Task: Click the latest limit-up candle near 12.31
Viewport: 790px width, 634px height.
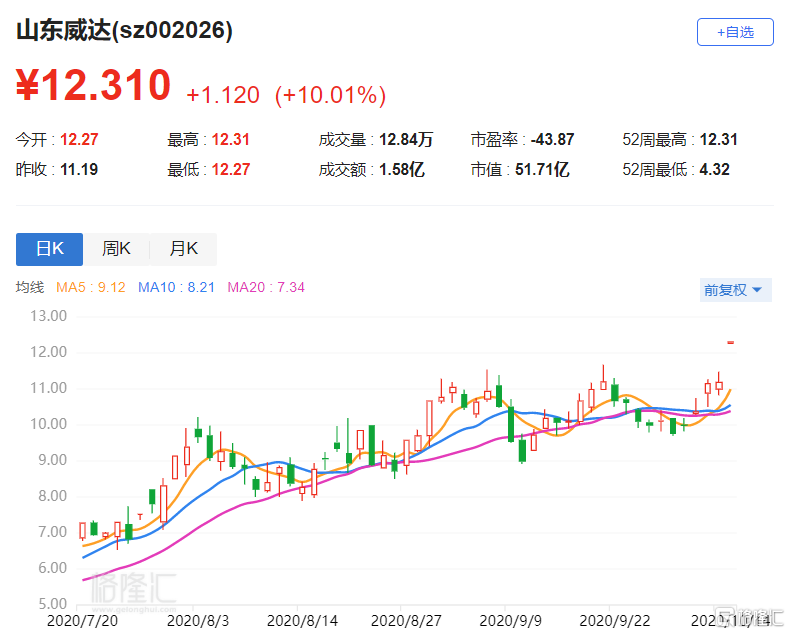Action: coord(731,343)
